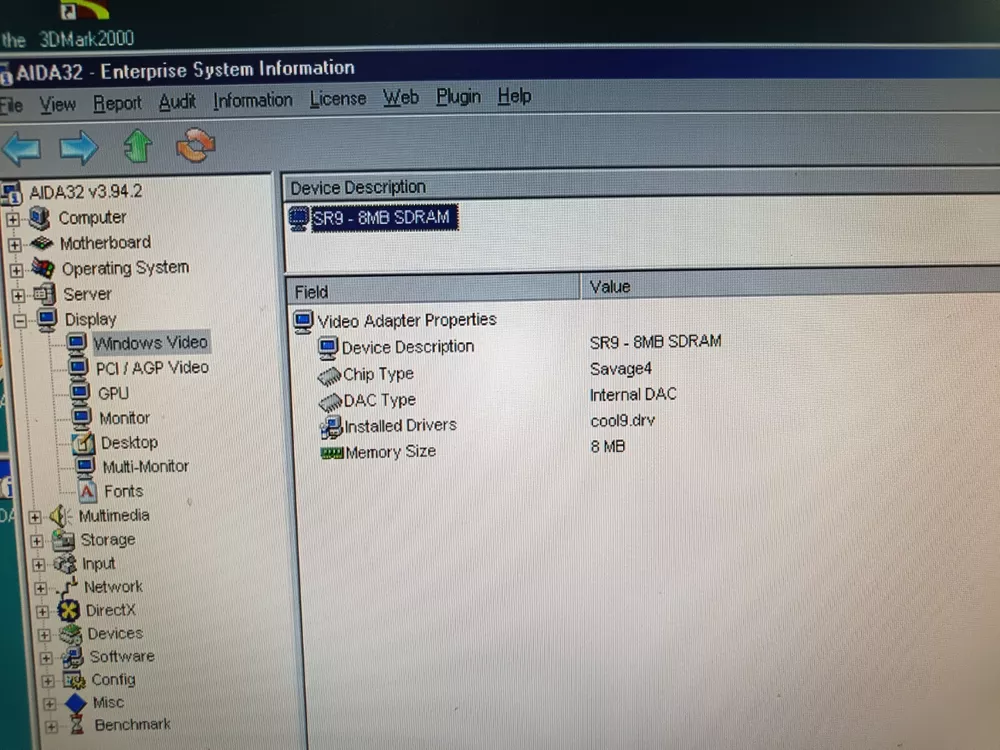Navigate forward using the right arrow icon
This screenshot has width=1000, height=750.
coord(79,147)
